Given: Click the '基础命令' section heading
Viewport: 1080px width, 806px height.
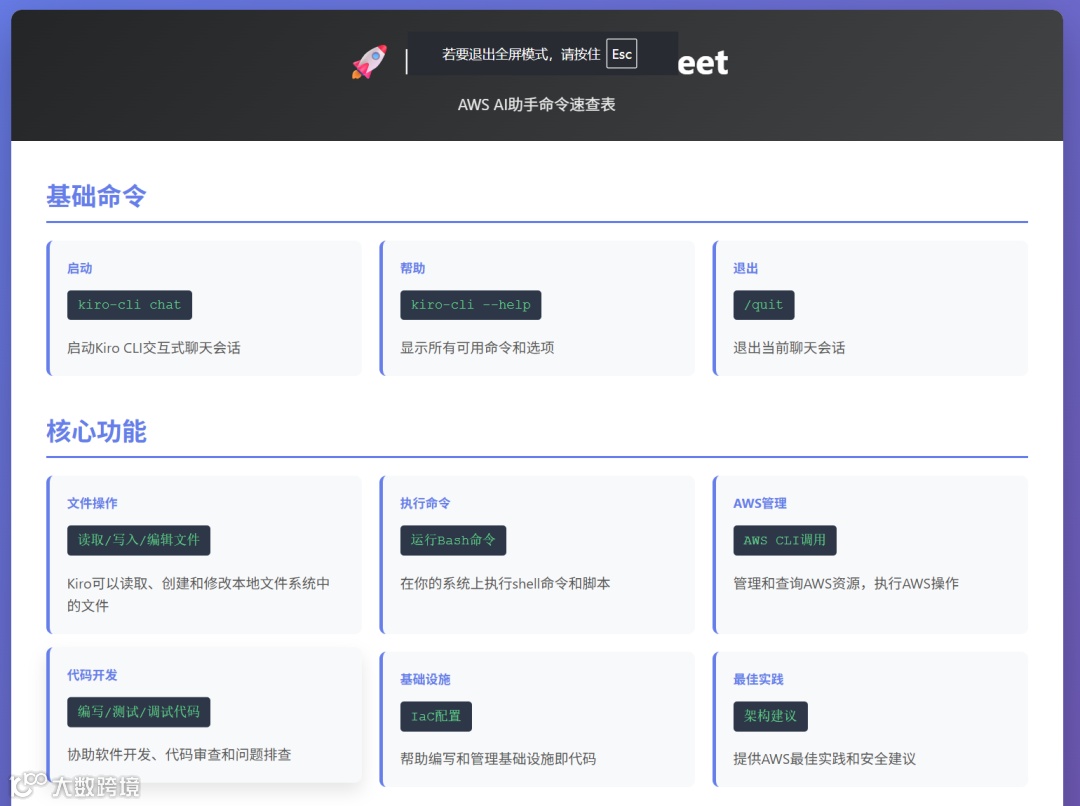Looking at the screenshot, I should click(96, 196).
